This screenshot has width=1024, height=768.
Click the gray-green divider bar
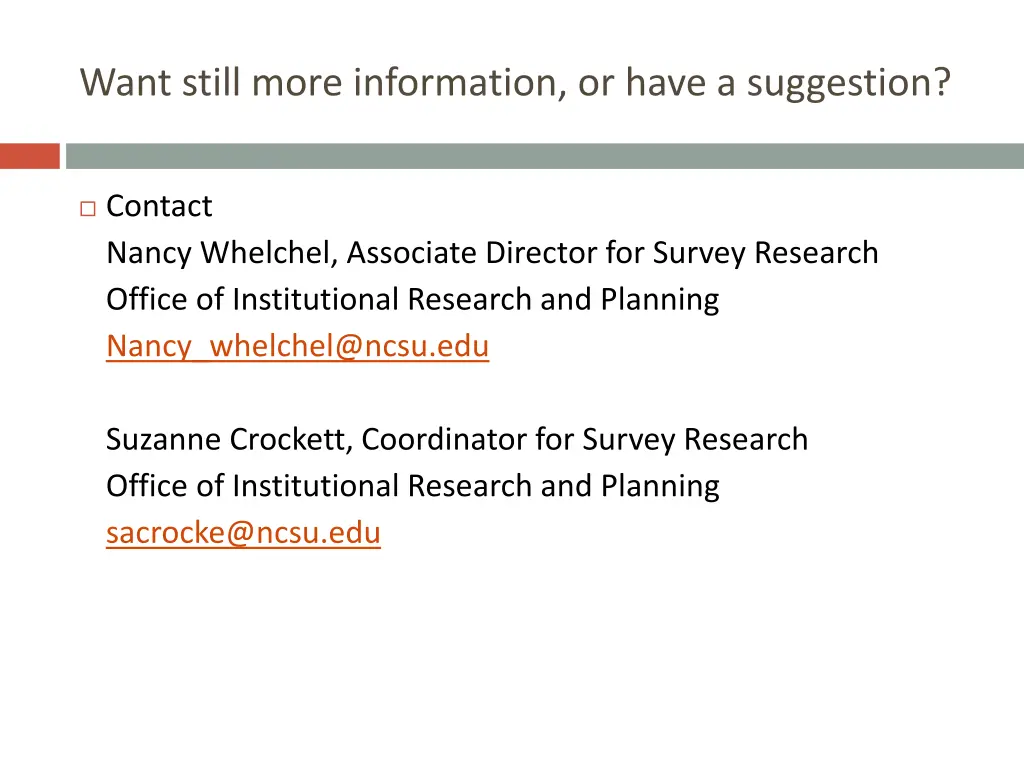[545, 156]
